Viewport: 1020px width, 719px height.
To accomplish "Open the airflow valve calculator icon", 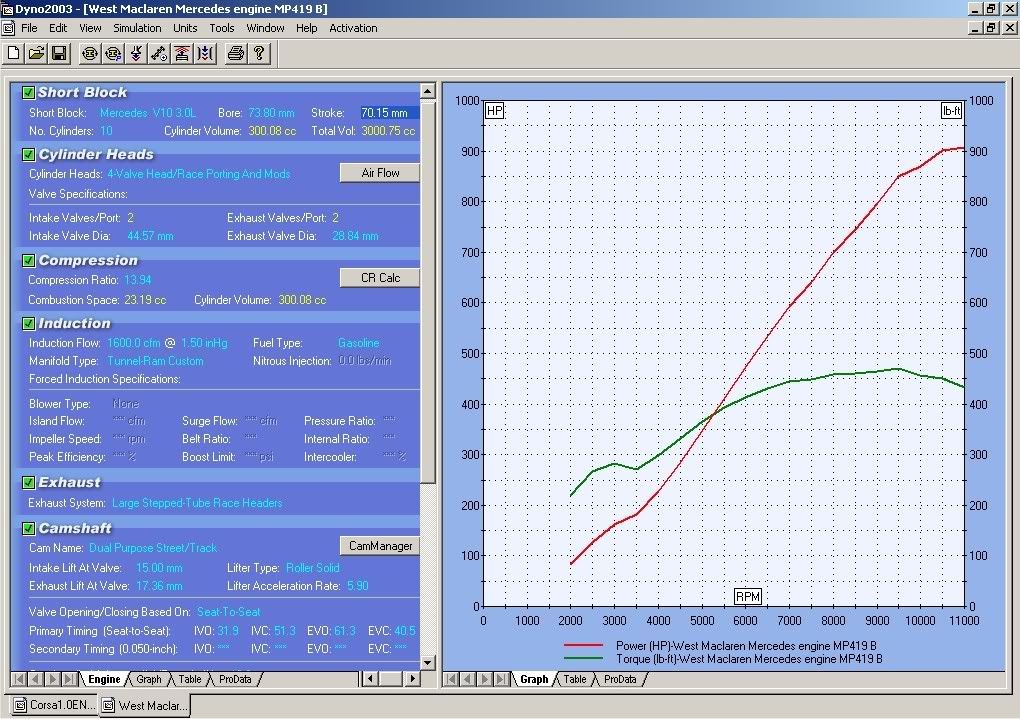I will point(136,53).
